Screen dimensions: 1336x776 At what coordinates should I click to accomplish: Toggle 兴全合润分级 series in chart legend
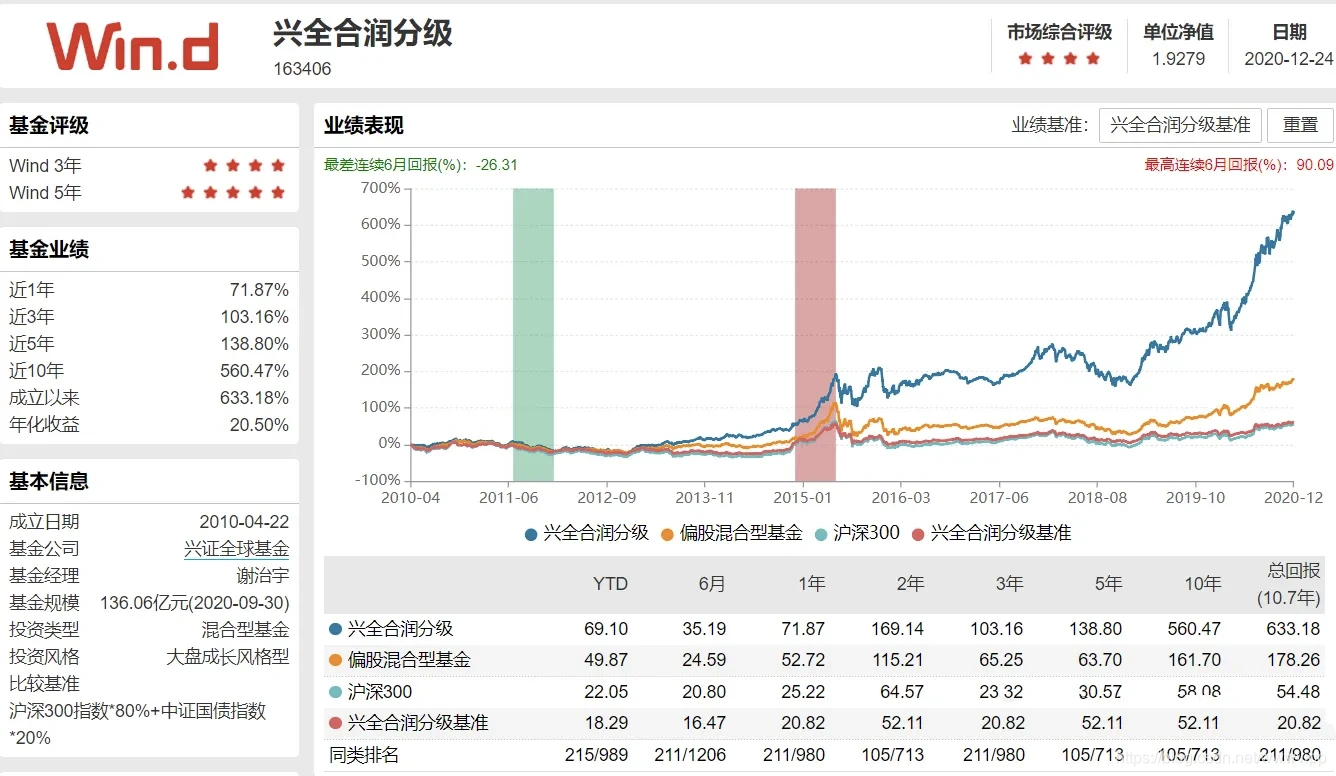(x=587, y=533)
